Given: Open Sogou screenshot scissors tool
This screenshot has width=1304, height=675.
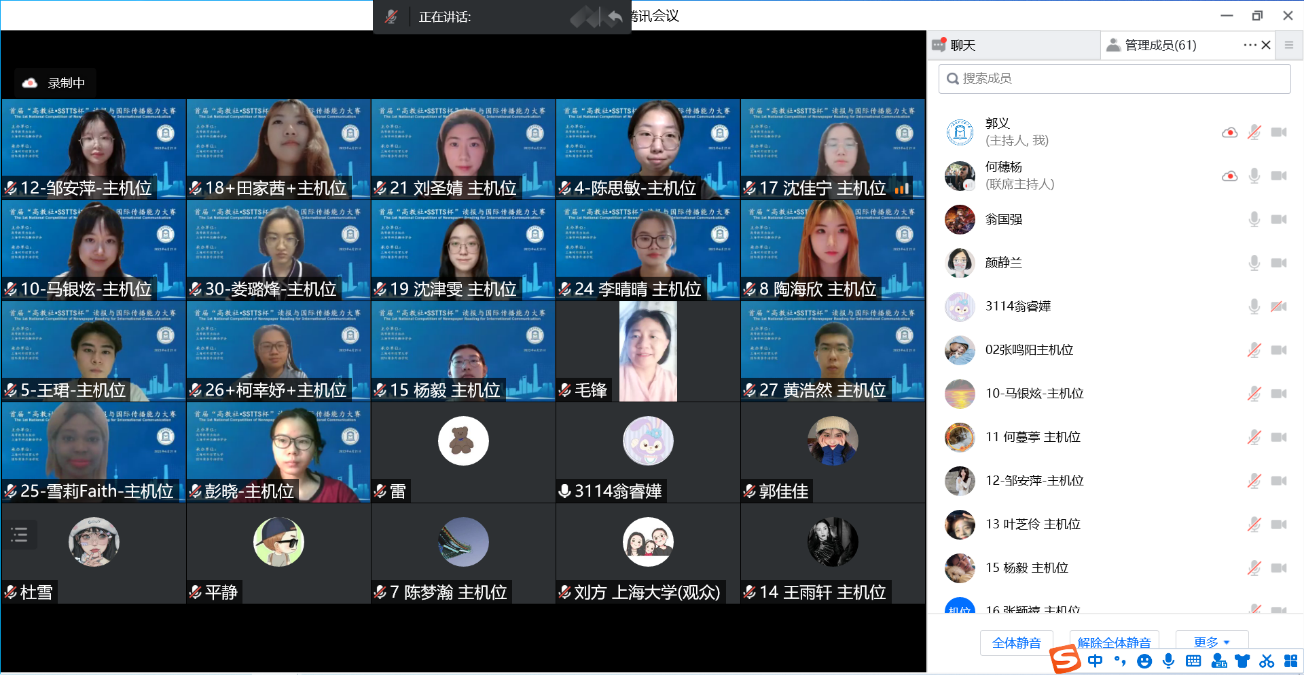Looking at the screenshot, I should coord(1266,661).
